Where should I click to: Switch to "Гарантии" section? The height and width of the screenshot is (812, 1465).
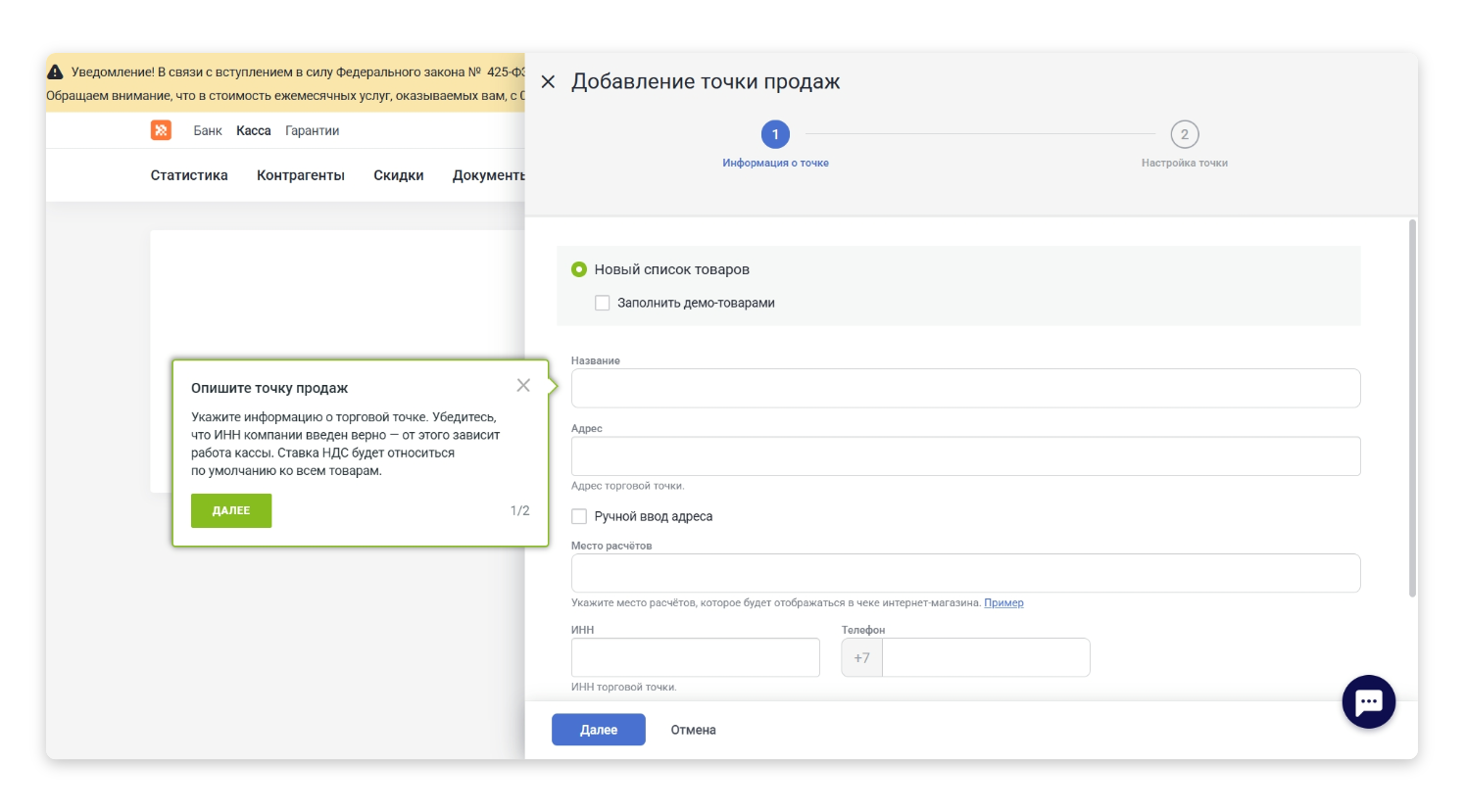312,131
